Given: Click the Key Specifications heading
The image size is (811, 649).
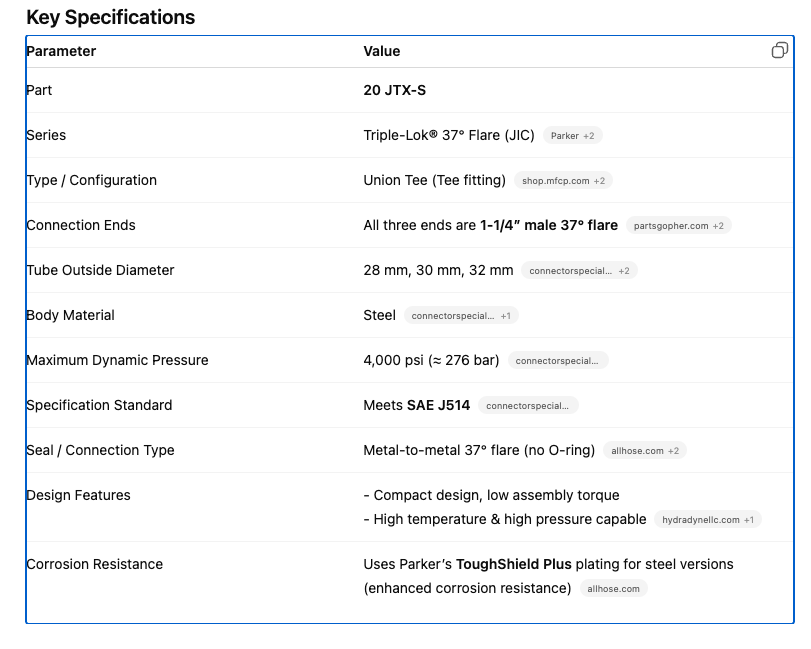Looking at the screenshot, I should coord(110,17).
